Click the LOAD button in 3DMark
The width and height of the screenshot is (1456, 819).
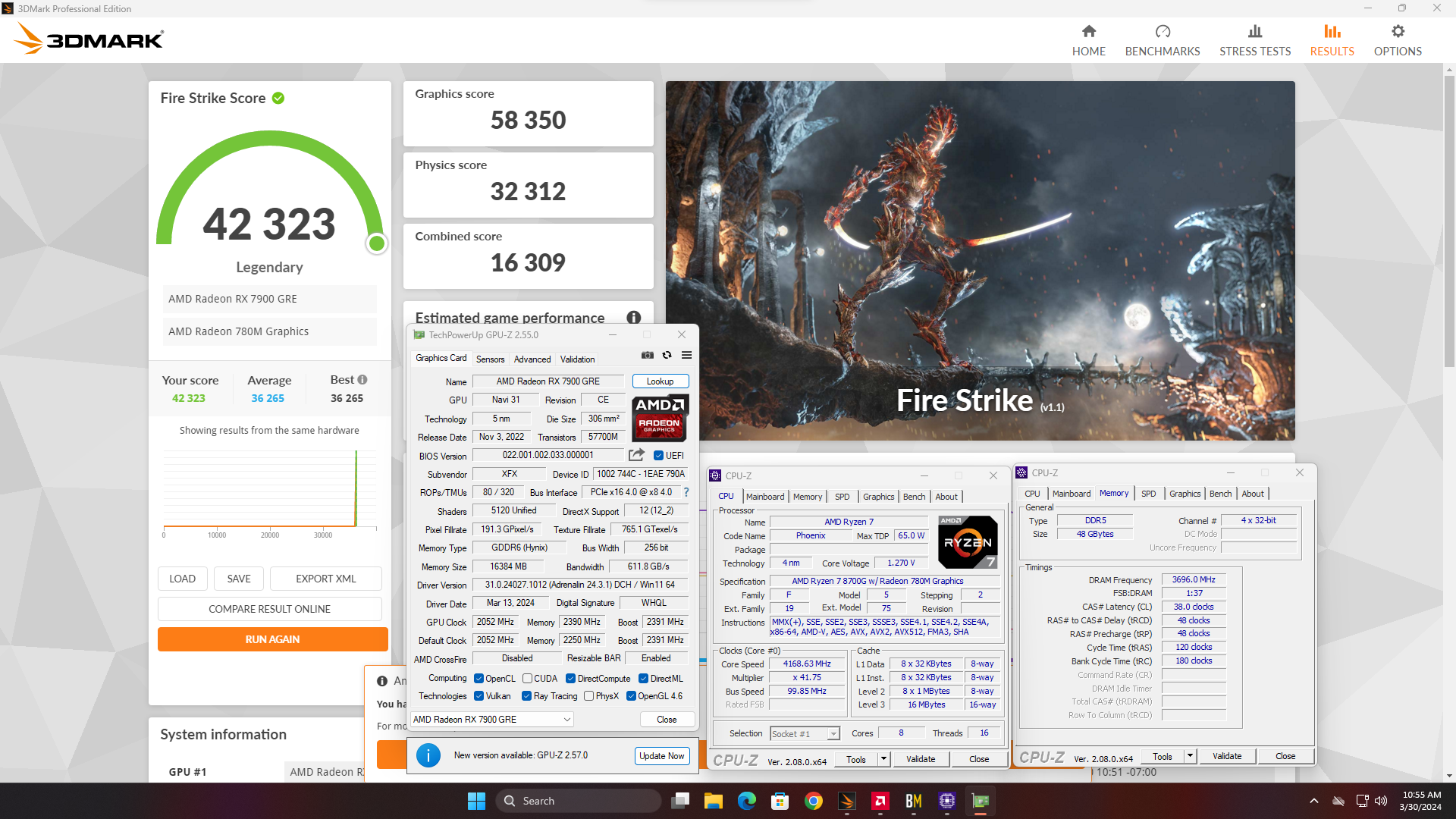click(x=182, y=579)
